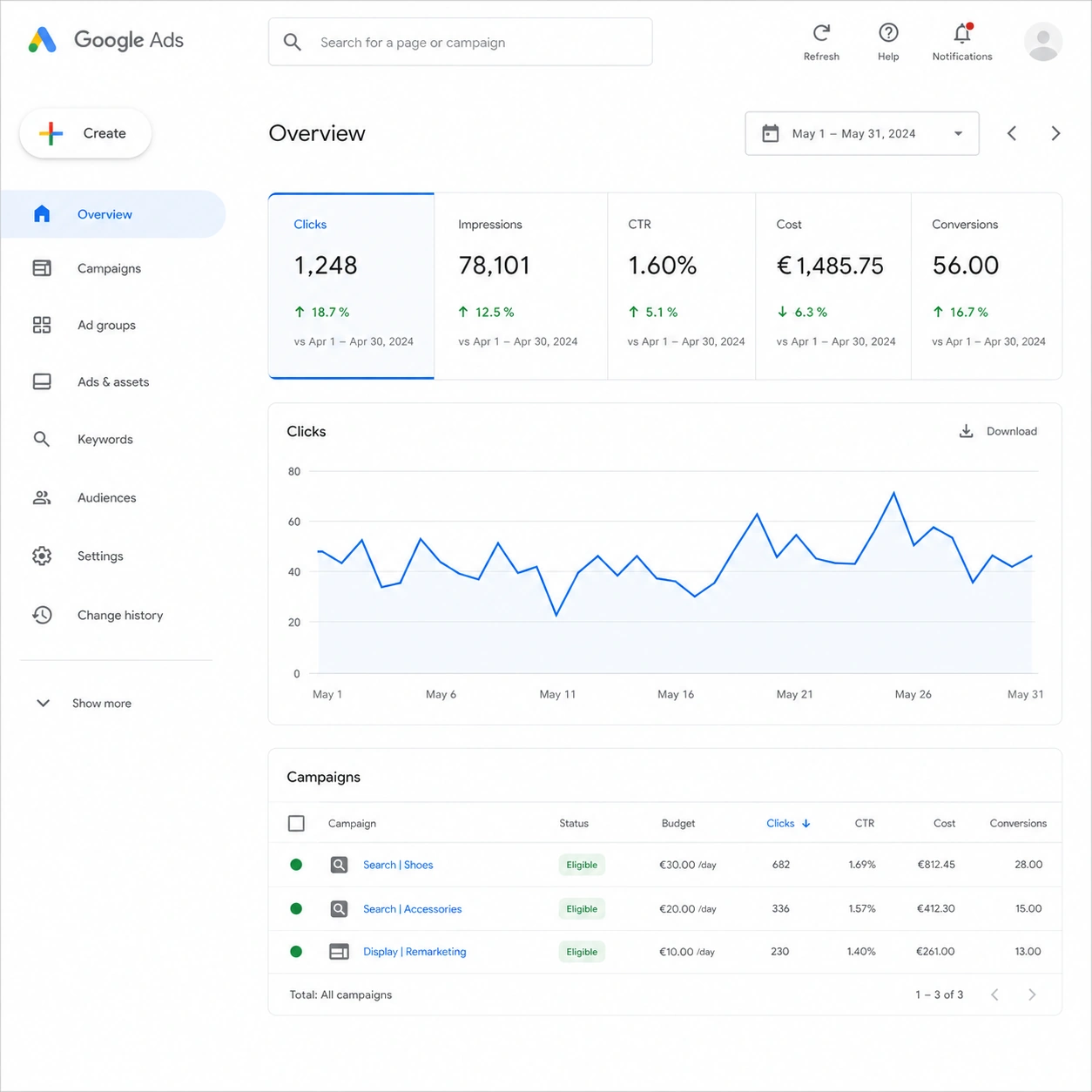
Task: Click the Ad groups grid icon
Action: [x=42, y=325]
